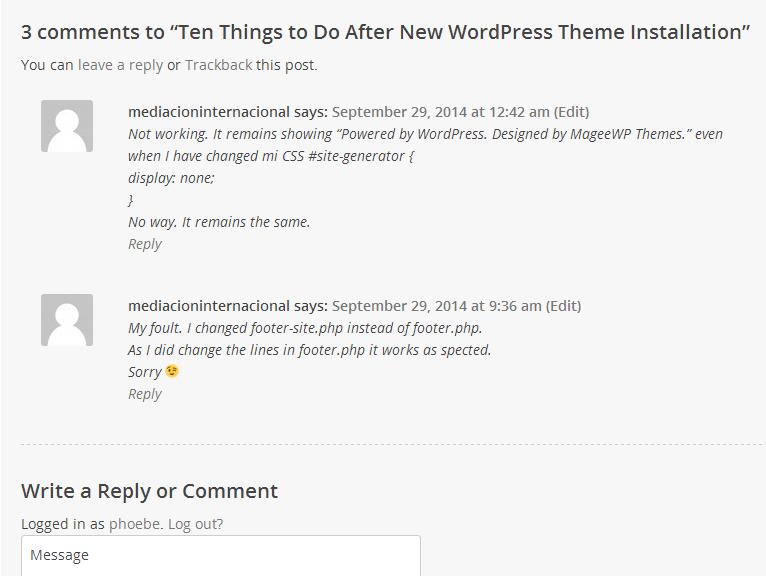Open the Trackback link
This screenshot has width=766, height=576.
[x=218, y=65]
